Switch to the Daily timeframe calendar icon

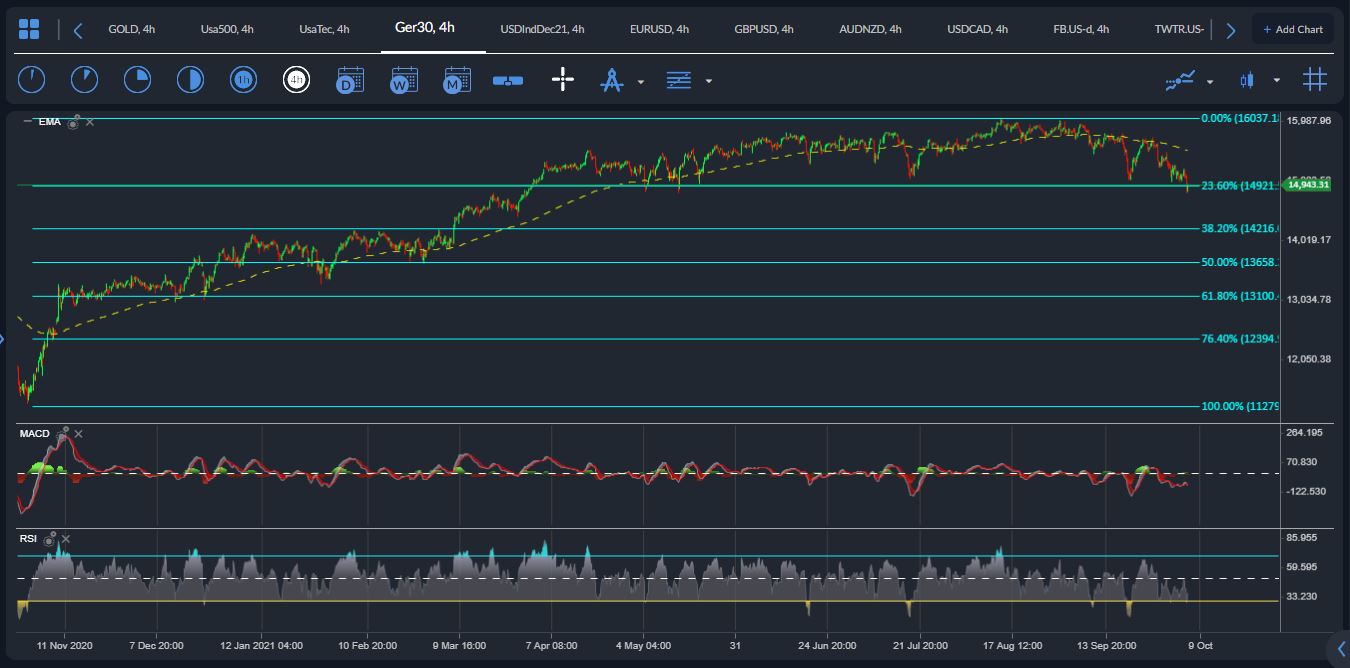click(350, 80)
